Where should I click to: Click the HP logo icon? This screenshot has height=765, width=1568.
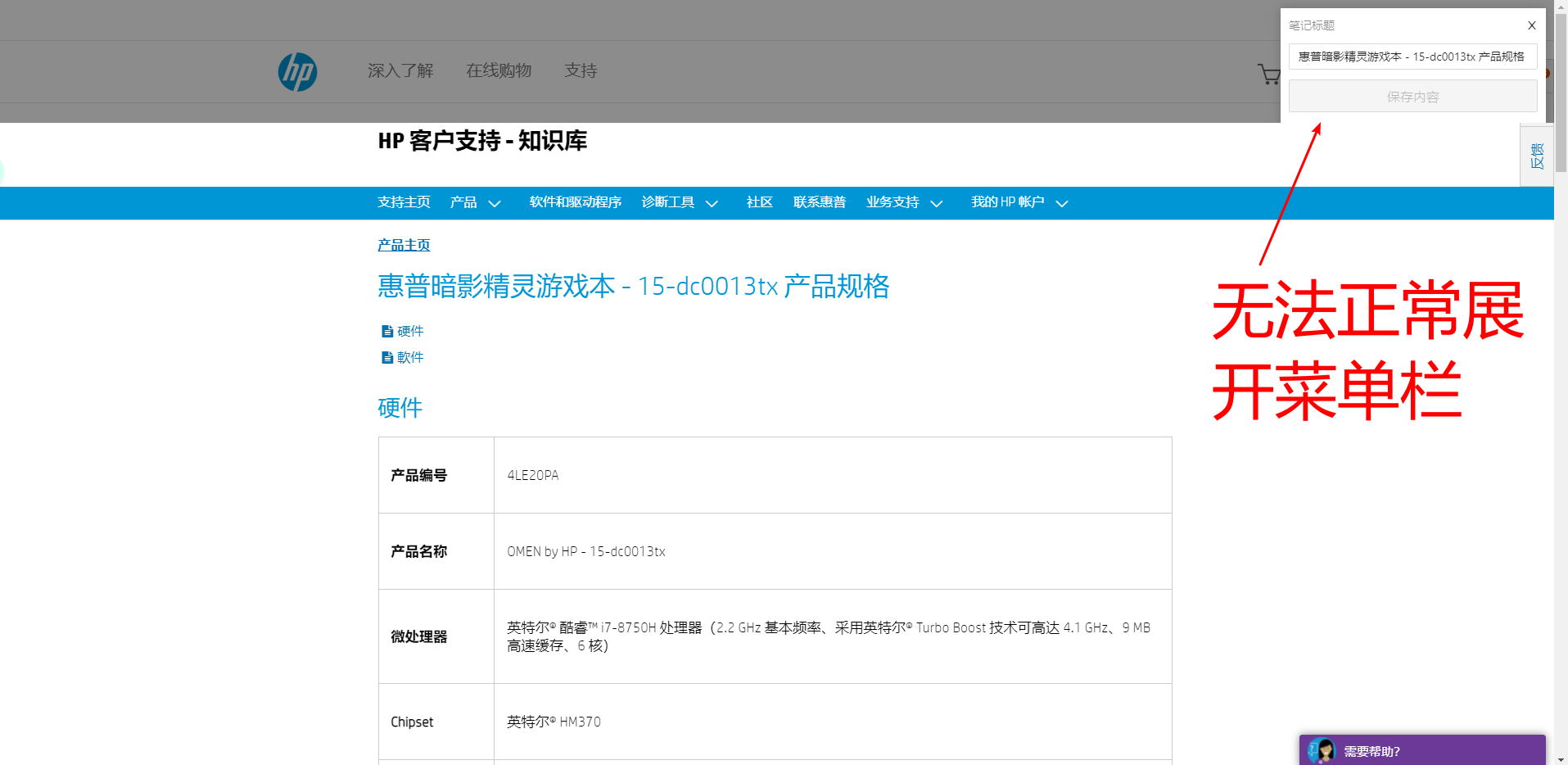pos(297,72)
